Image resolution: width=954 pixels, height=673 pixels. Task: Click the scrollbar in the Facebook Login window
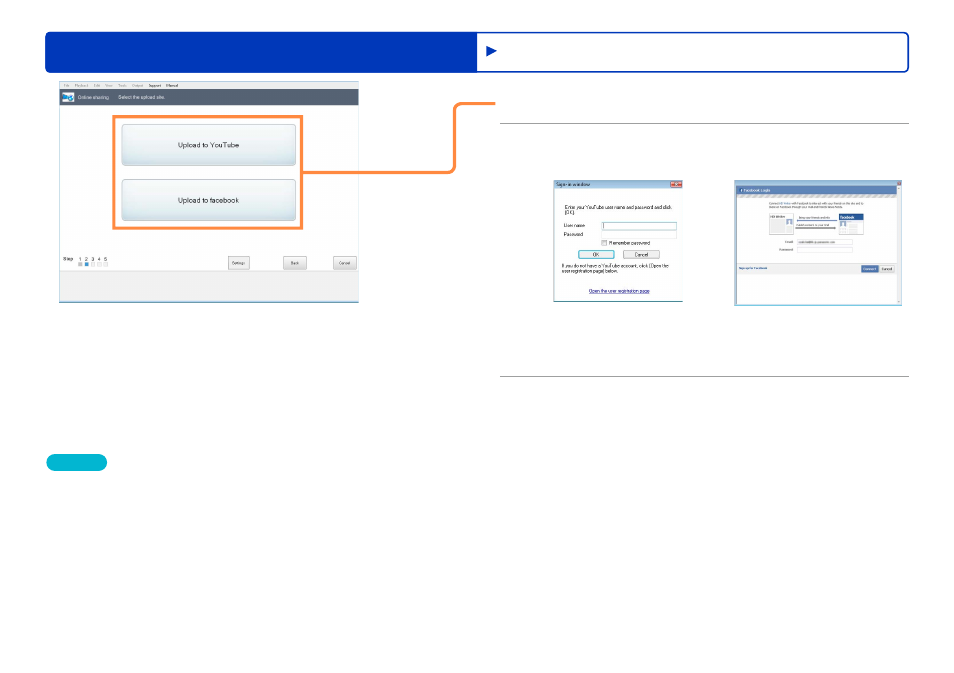click(x=899, y=245)
